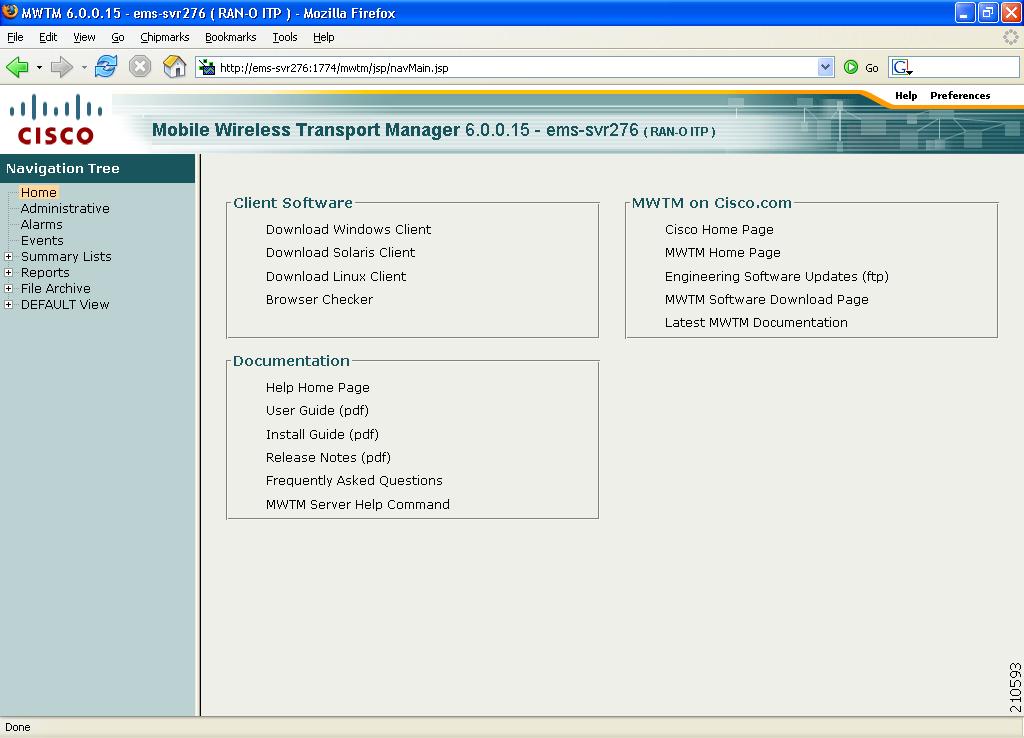Open the Chipmarks menu
This screenshot has width=1024, height=738.
coord(165,37)
